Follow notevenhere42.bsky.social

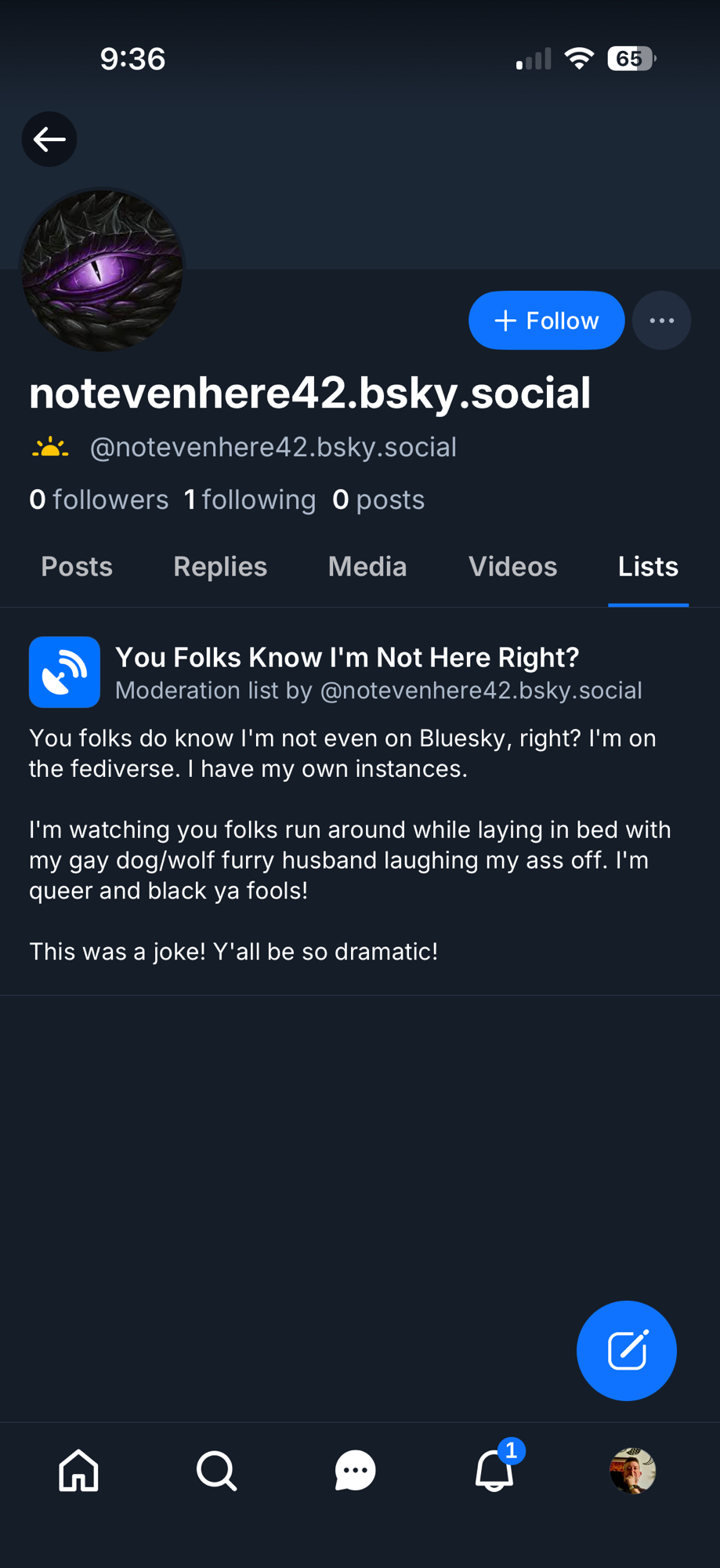pos(546,321)
